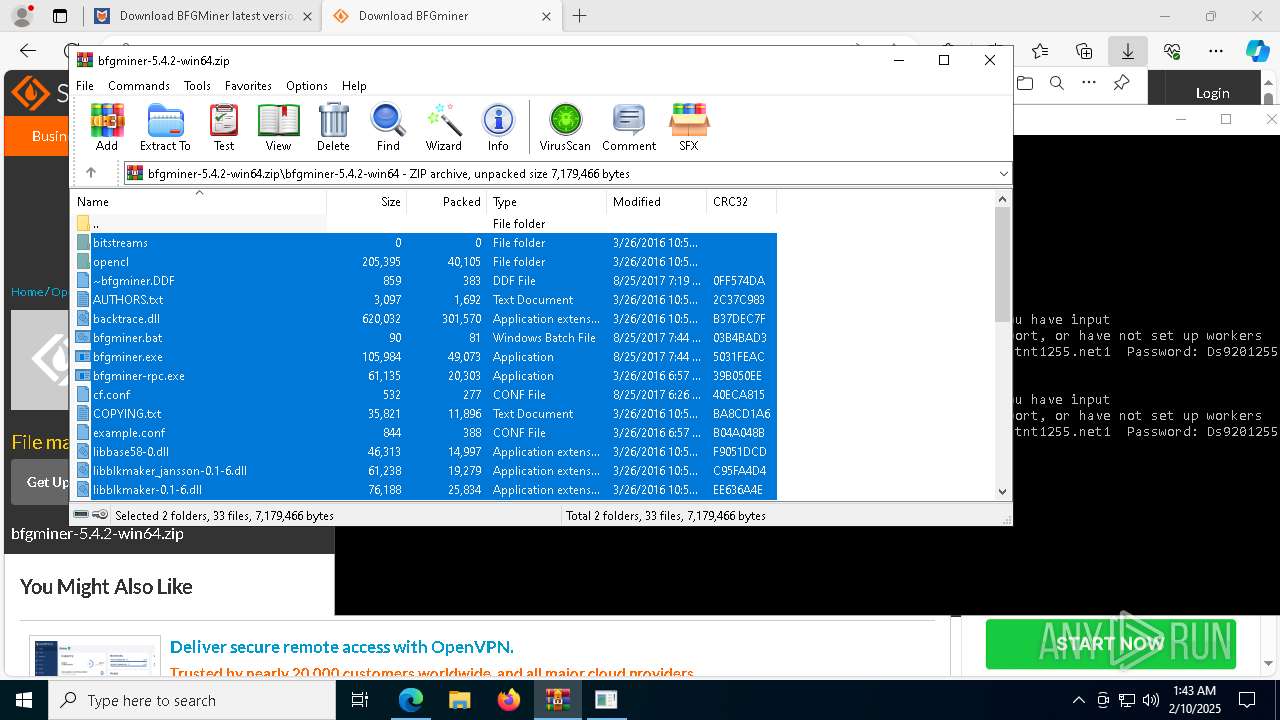1280x720 pixels.
Task: Click Deliver secure remote access OpenVPN link
Action: click(x=342, y=647)
